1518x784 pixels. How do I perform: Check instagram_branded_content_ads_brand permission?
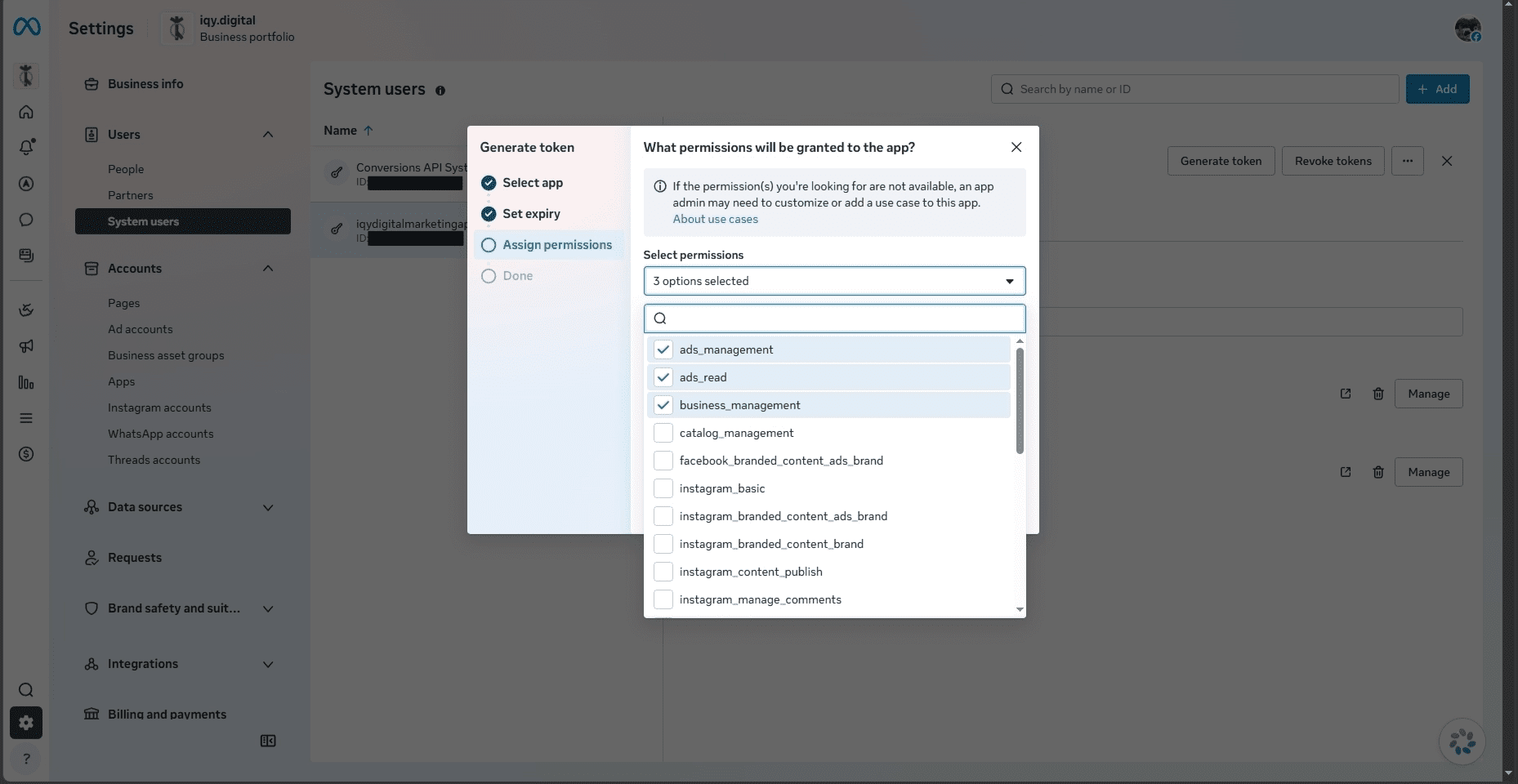click(x=663, y=516)
